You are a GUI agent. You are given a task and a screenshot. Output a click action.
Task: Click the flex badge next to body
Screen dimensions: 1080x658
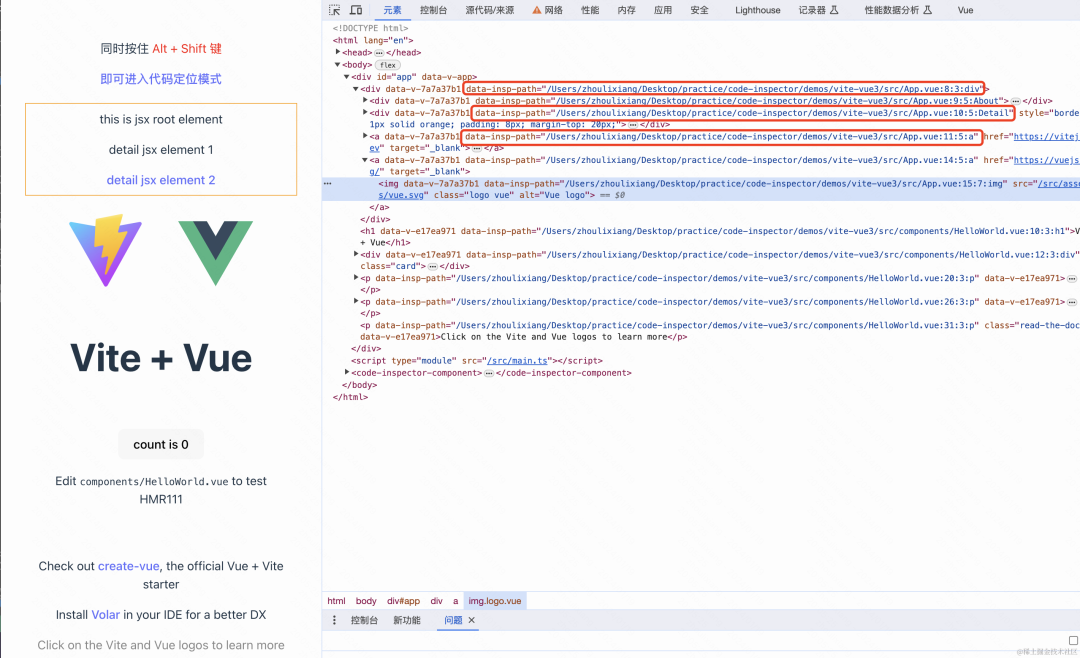click(x=387, y=65)
